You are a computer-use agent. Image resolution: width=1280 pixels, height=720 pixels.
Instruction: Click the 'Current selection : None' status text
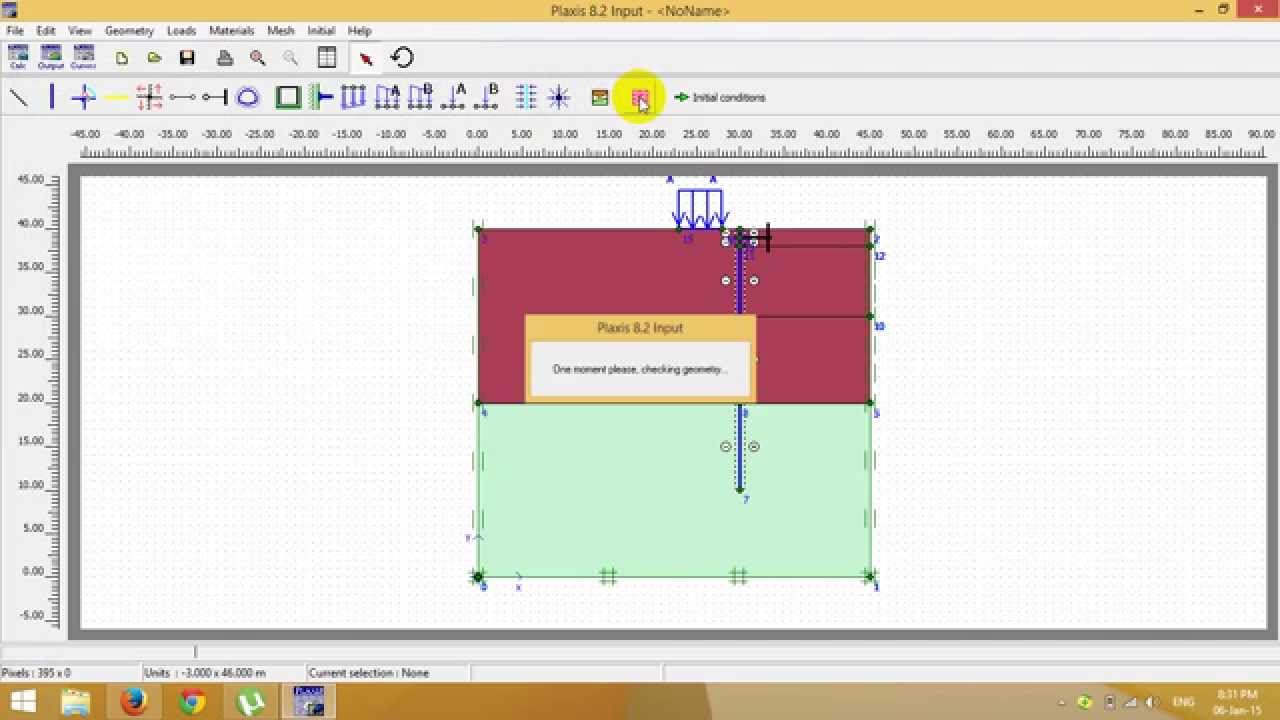[369, 673]
